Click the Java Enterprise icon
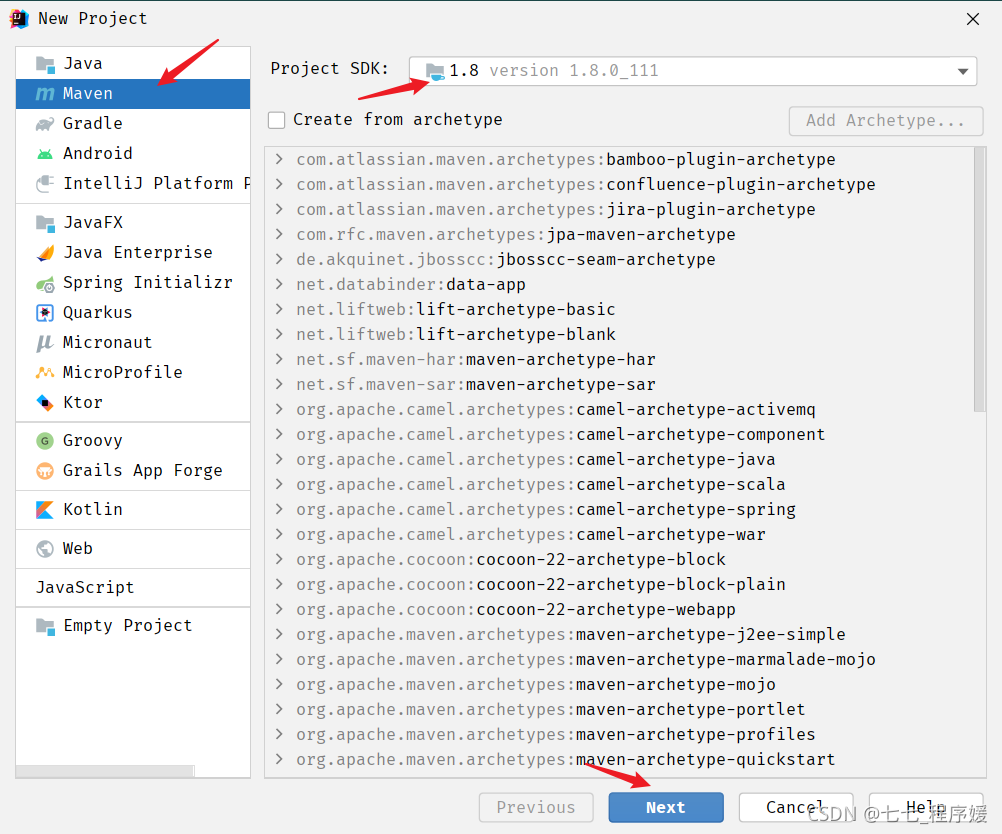The image size is (1002, 834). [45, 253]
